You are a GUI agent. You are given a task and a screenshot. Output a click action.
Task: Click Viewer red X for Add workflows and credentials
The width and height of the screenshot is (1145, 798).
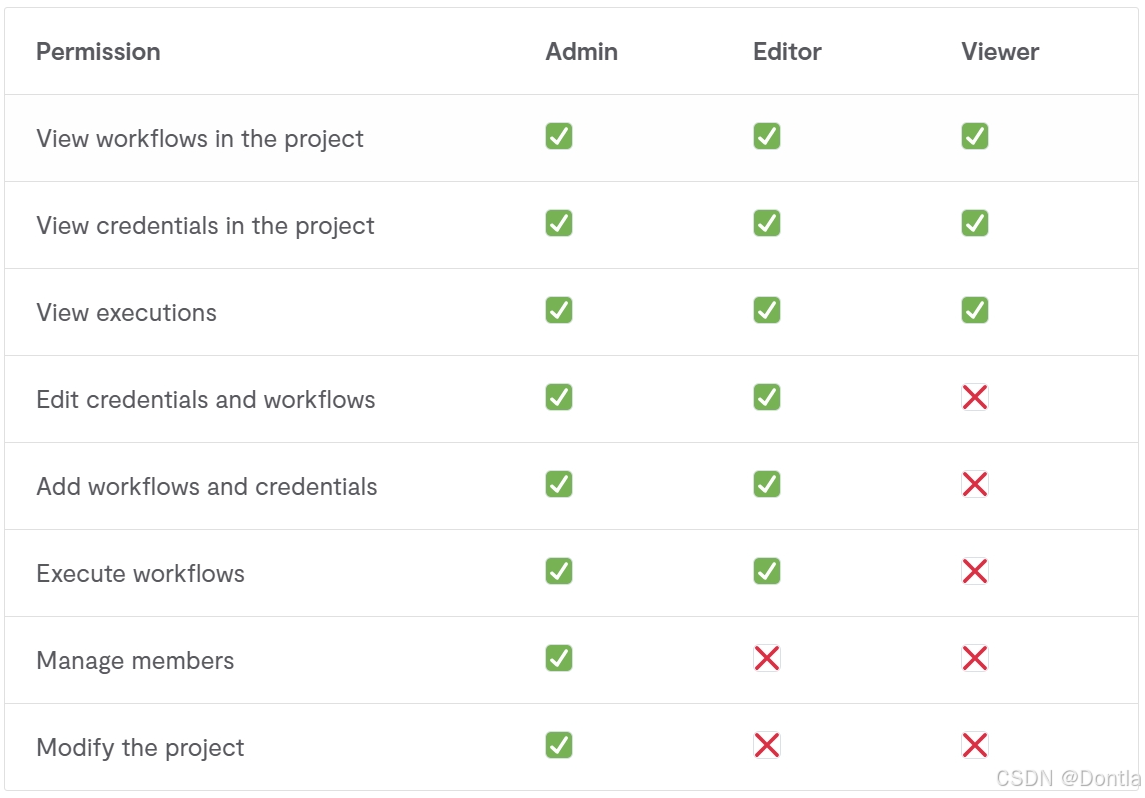[x=975, y=484]
